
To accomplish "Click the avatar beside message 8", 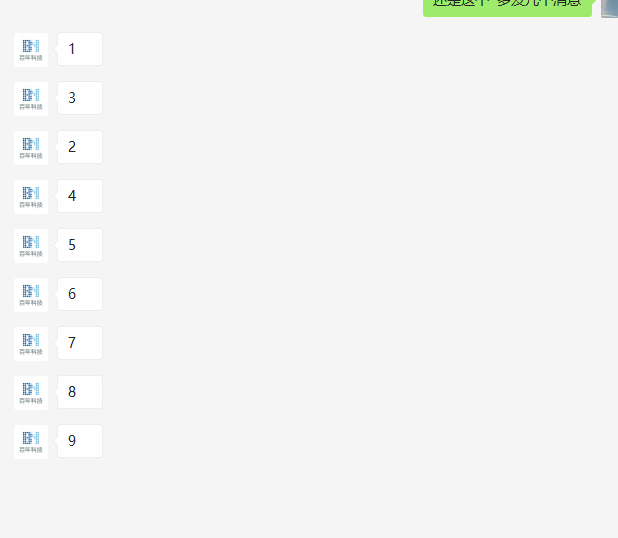I will coord(31,393).
